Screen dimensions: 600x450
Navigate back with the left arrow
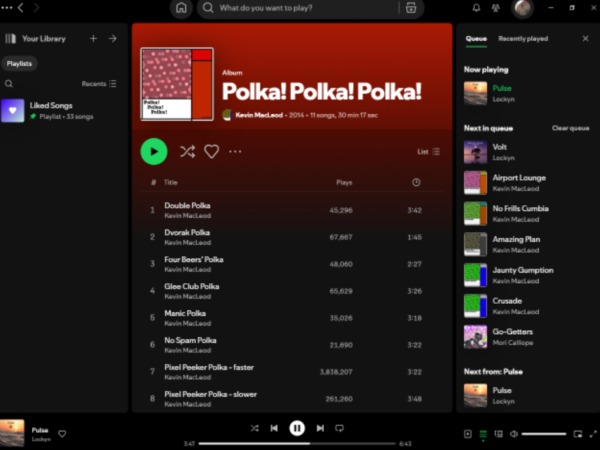pyautogui.click(x=21, y=8)
